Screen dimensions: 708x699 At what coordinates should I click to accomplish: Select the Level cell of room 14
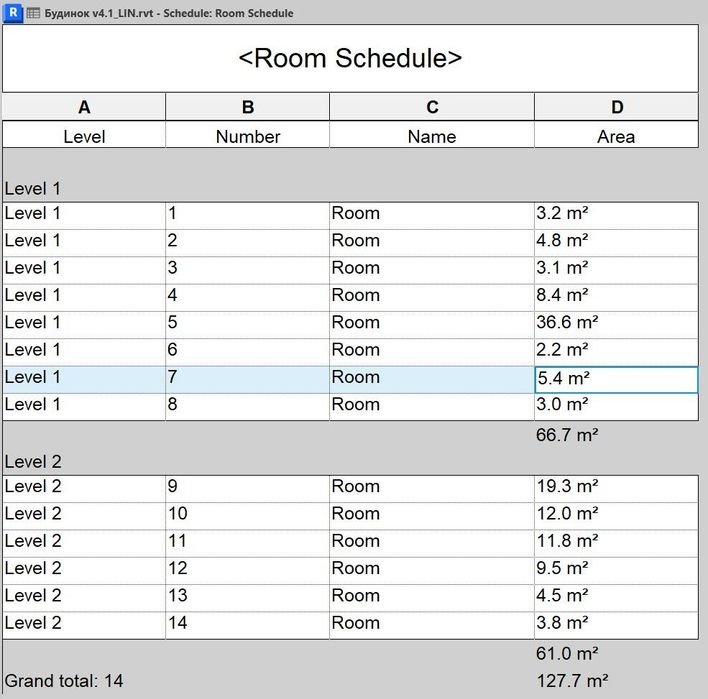pos(84,625)
